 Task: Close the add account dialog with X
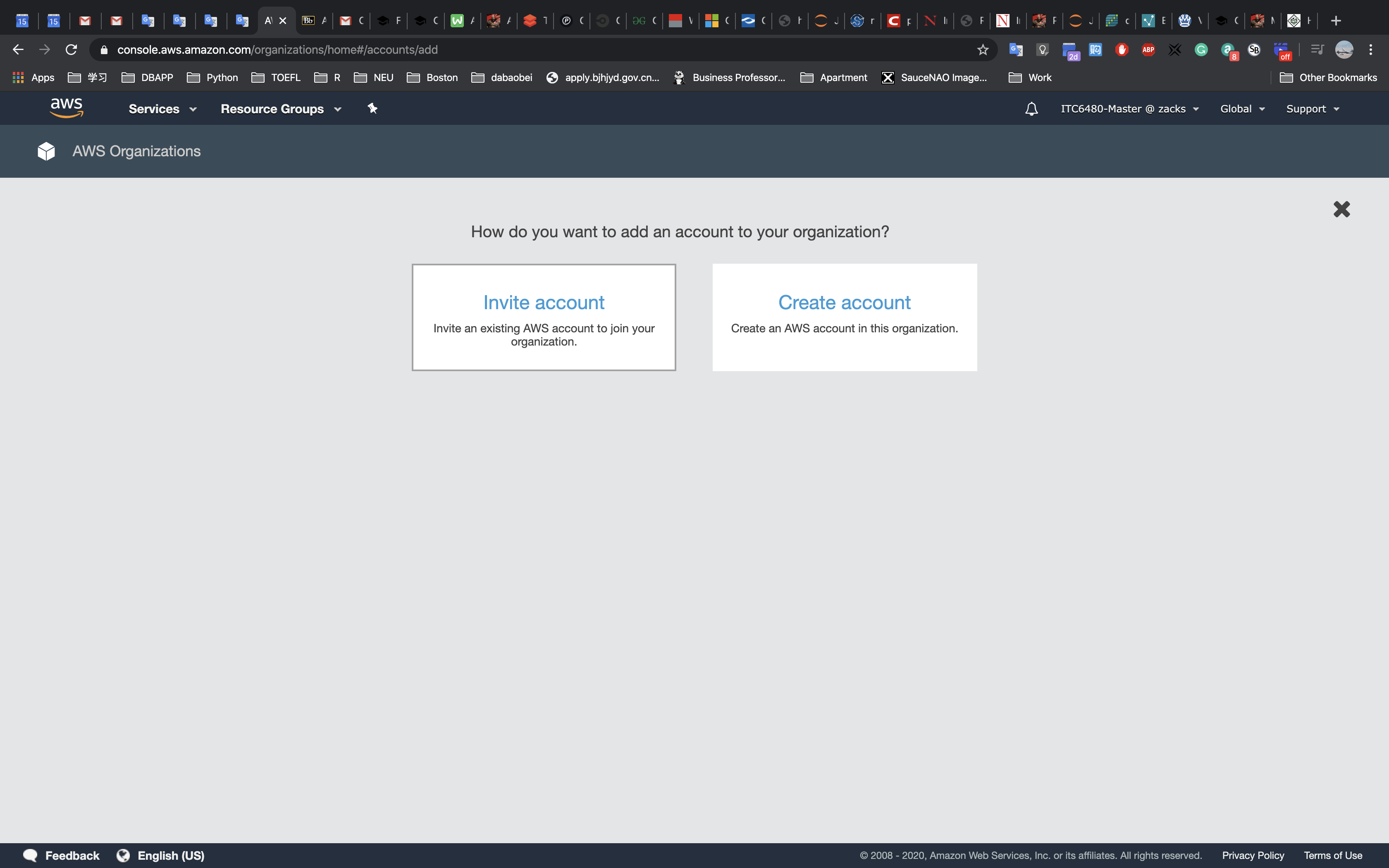click(1341, 209)
